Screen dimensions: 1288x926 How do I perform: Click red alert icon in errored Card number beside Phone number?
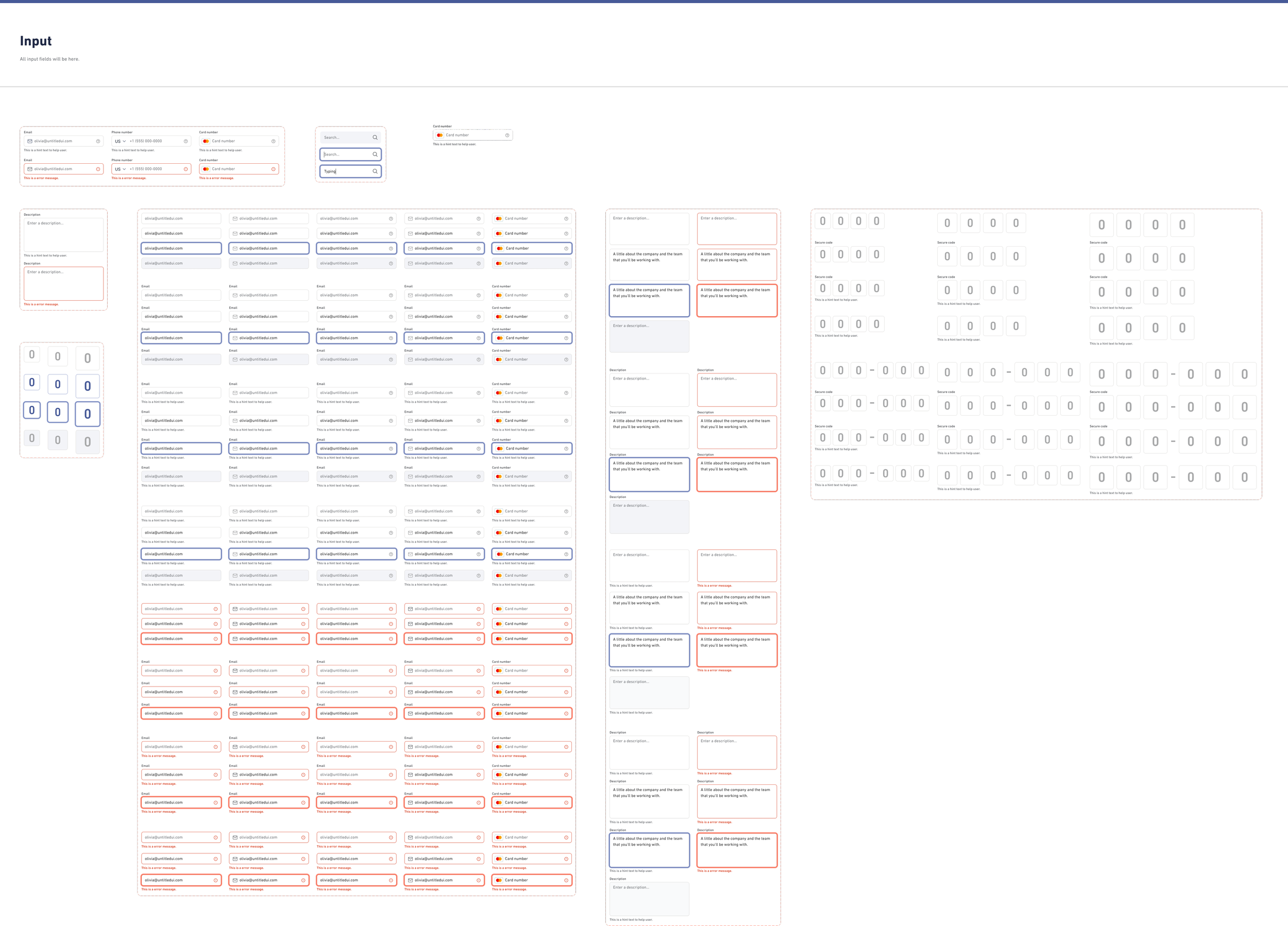coord(273,169)
